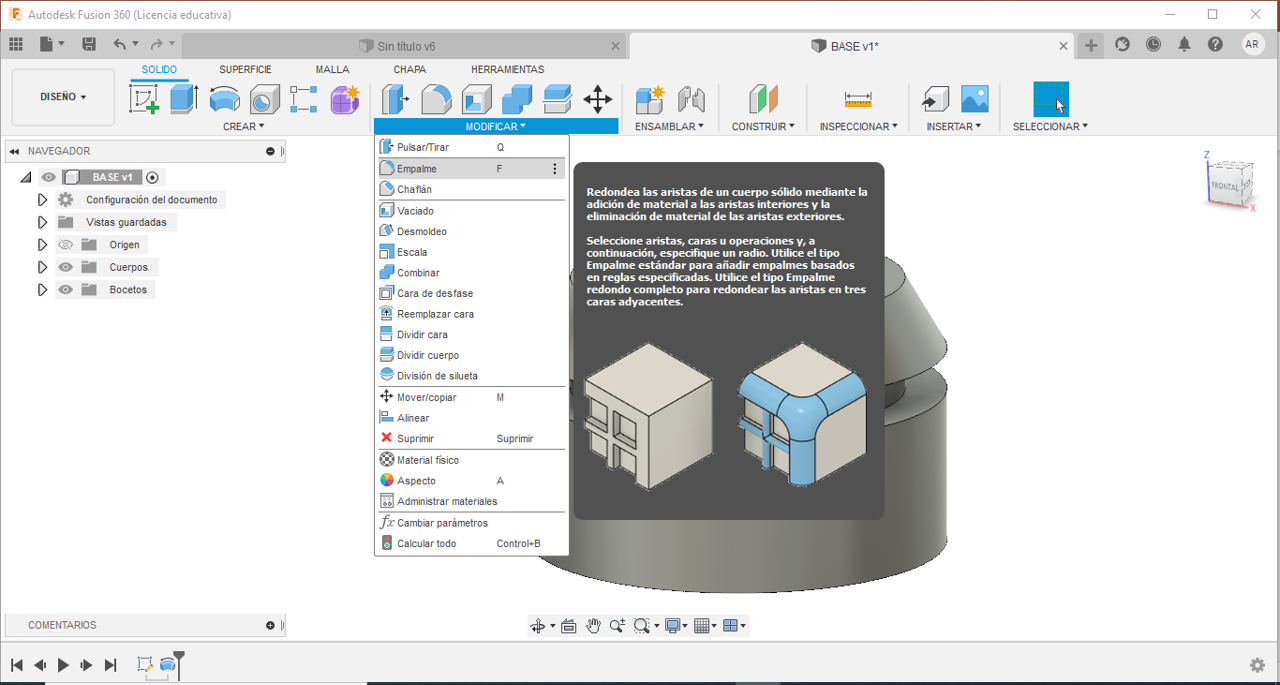Image resolution: width=1280 pixels, height=685 pixels.
Task: Open the SELECCIONAR dropdown menu
Action: click(x=1050, y=127)
